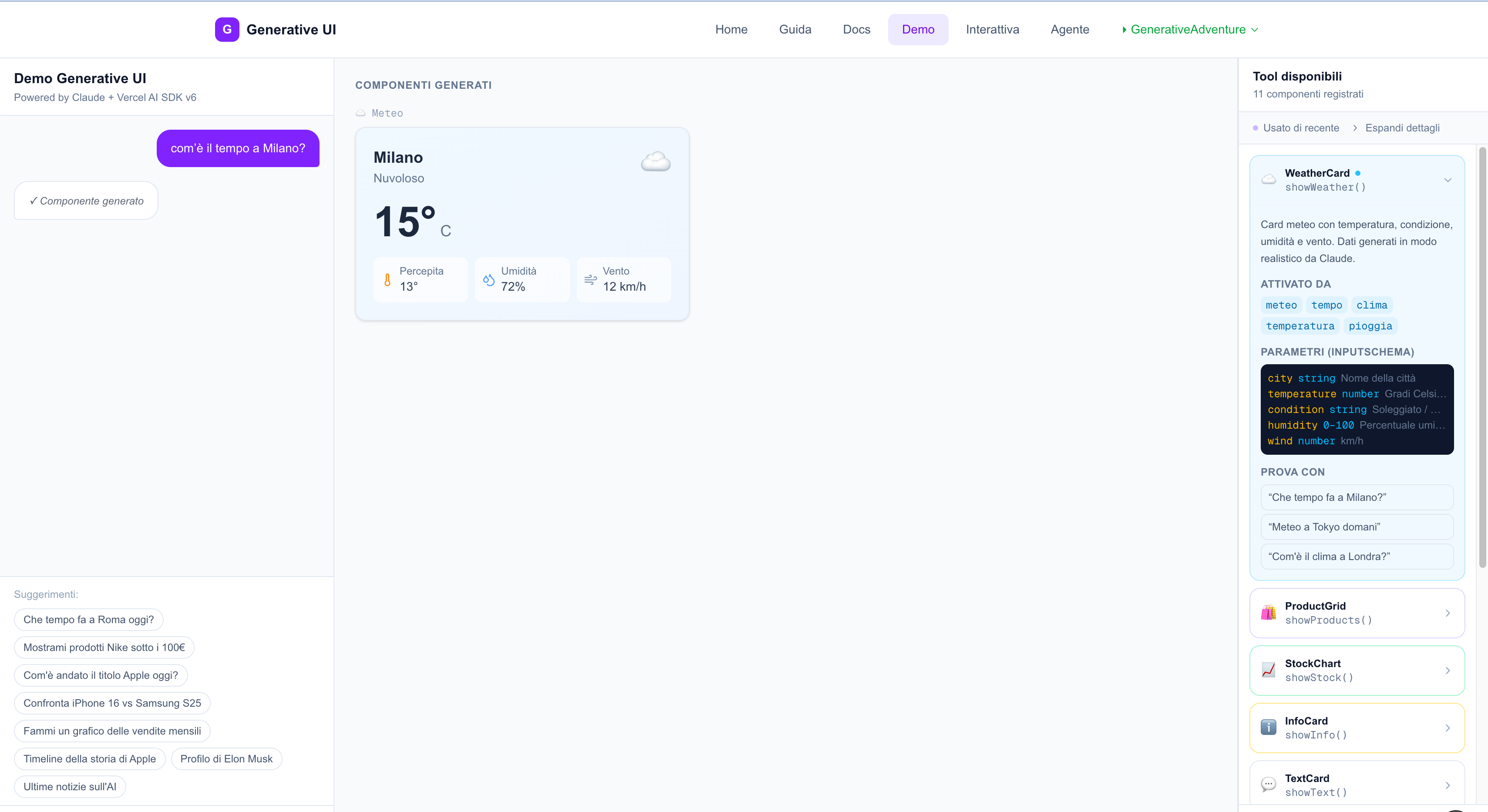Viewport: 1488px width, 812px height.
Task: Pick suggestion 'Mostrami prodotti Nike sotto i 100€'
Action: tap(104, 647)
